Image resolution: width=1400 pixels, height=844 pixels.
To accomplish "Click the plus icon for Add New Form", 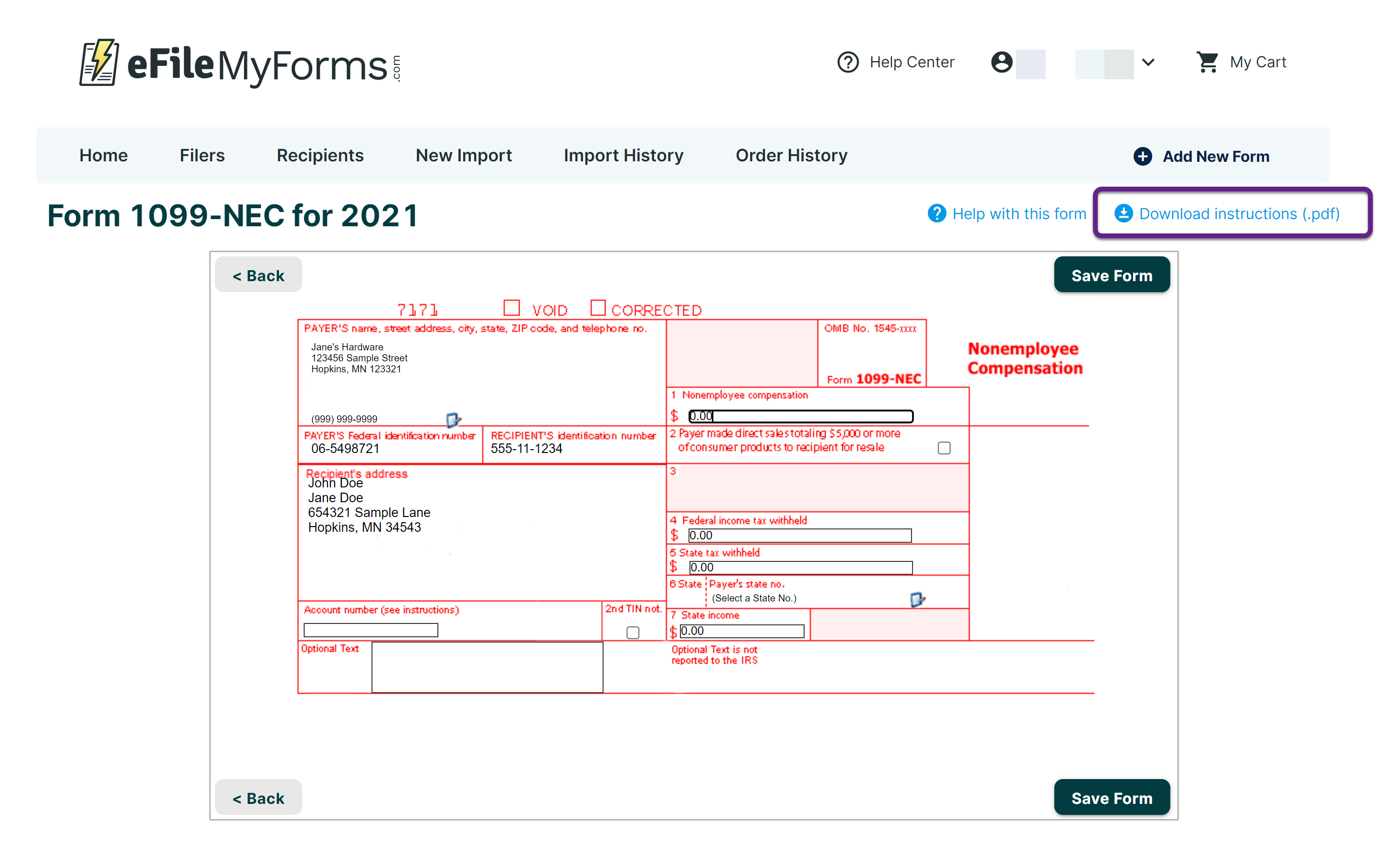I will pyautogui.click(x=1143, y=156).
